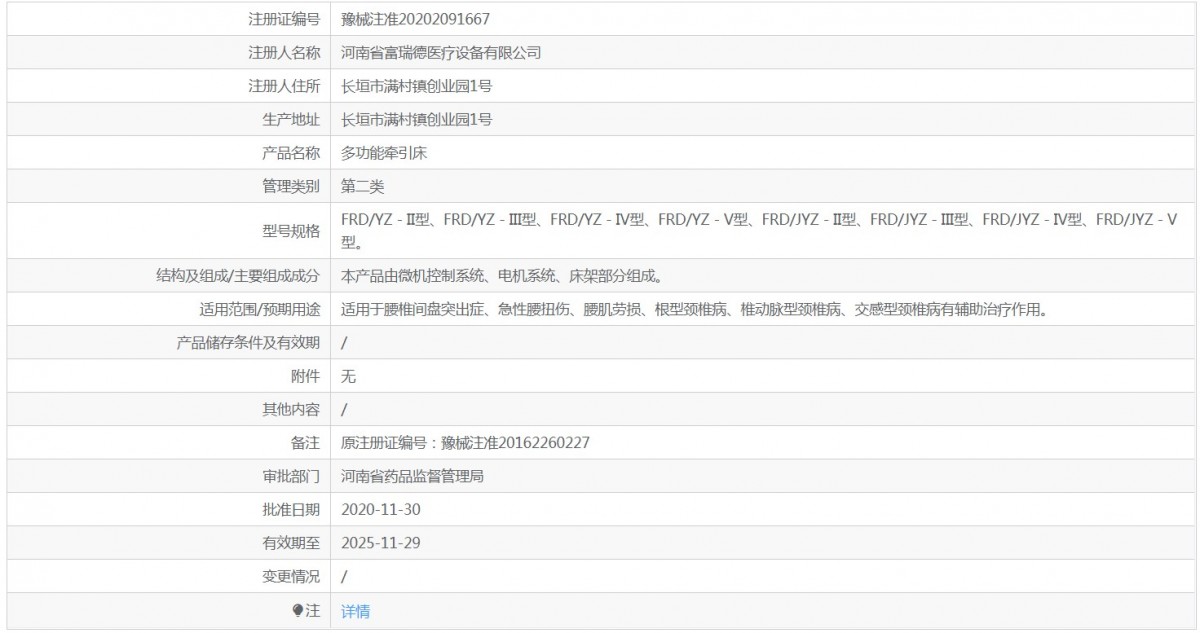Click the 注册人名称 label cell
The width and height of the screenshot is (1200, 633).
tap(167, 52)
